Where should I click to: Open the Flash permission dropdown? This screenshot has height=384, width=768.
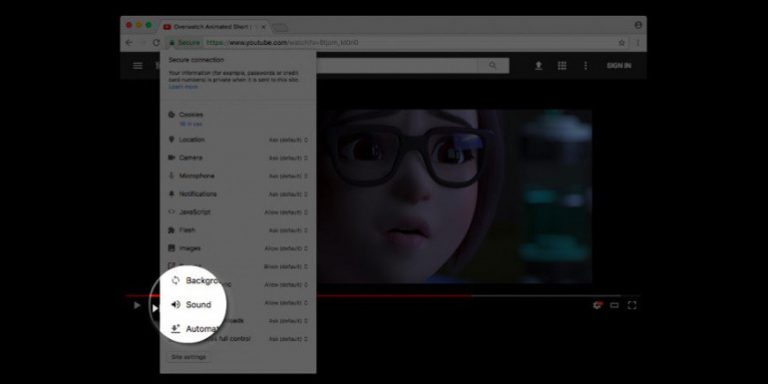[288, 231]
